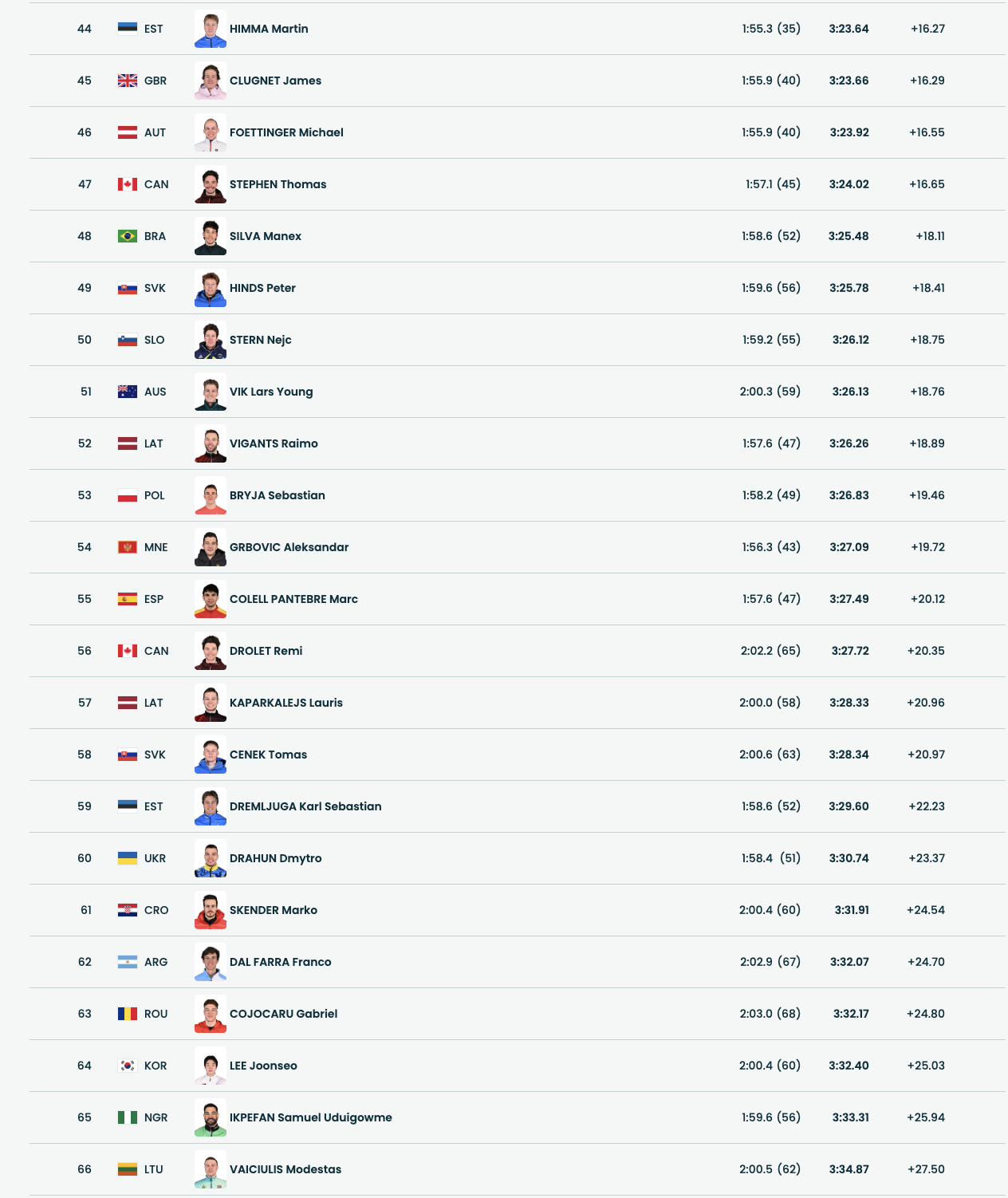Click the Australia flag icon

coord(128,392)
